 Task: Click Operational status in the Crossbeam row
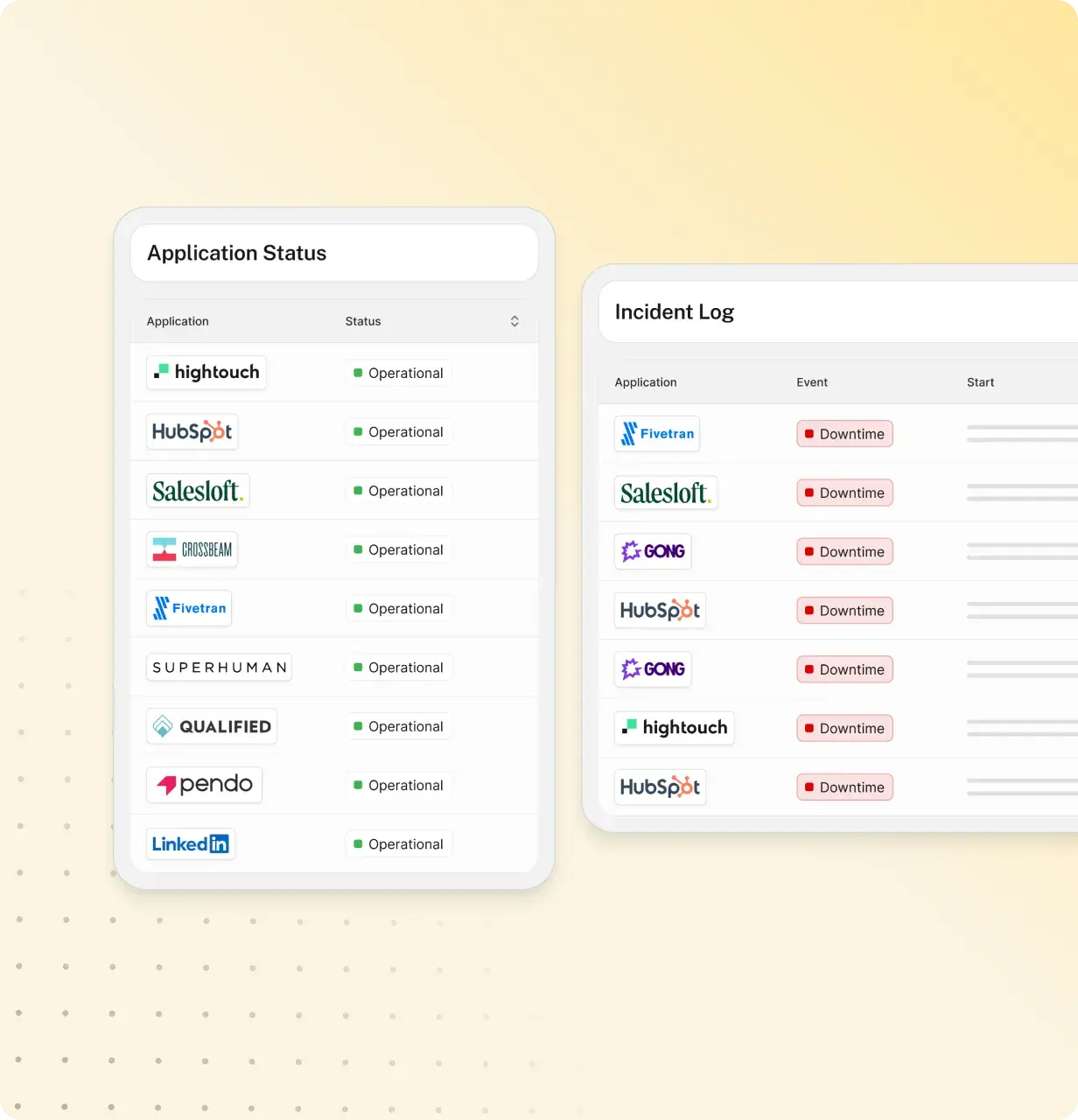click(398, 549)
